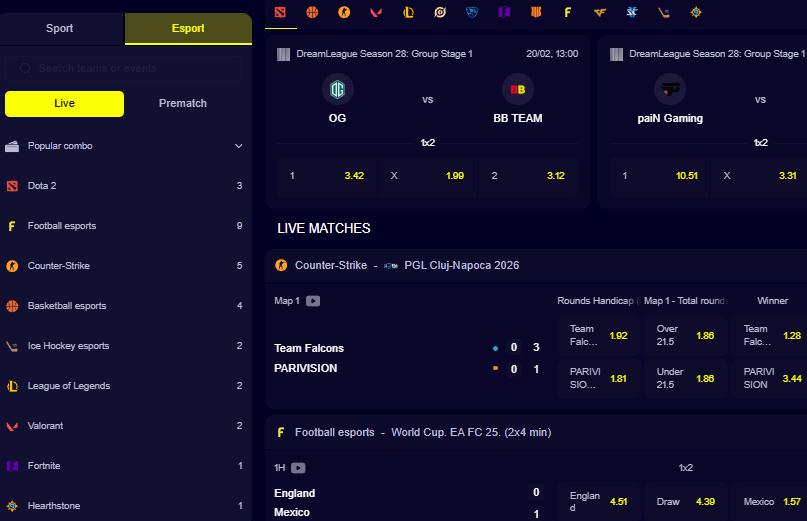Open the Esport tab
The image size is (807, 521).
188,29
